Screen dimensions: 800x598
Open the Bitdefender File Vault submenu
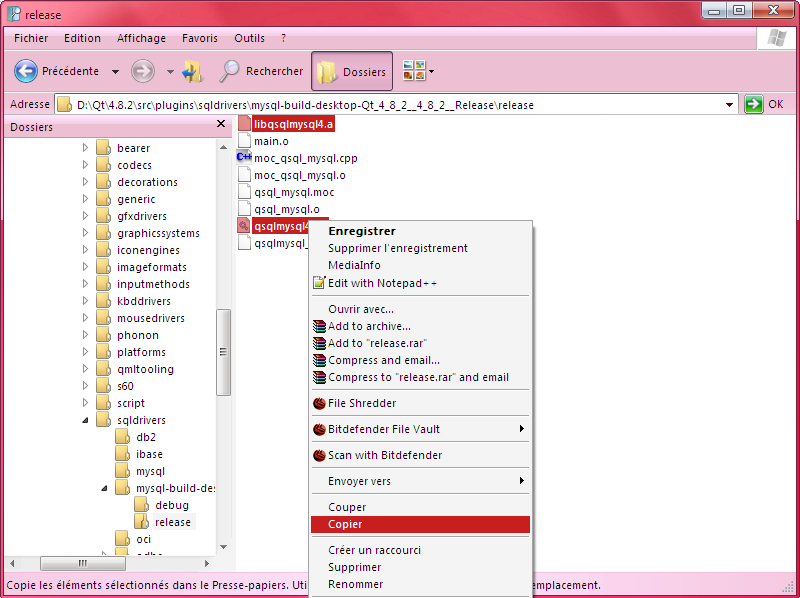[x=420, y=429]
